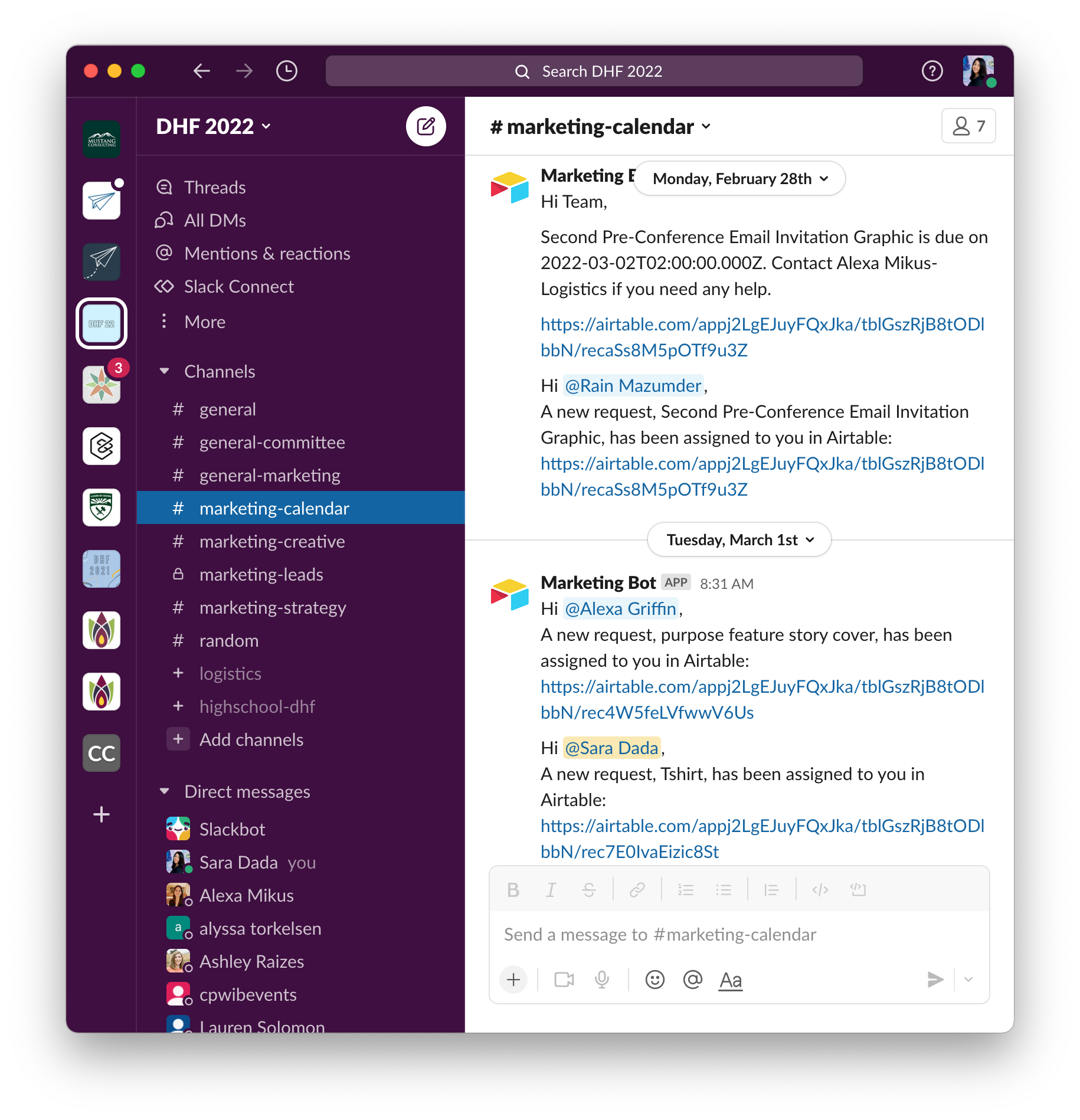This screenshot has height=1120, width=1080.
Task: Toggle inline code formatting
Action: [820, 890]
